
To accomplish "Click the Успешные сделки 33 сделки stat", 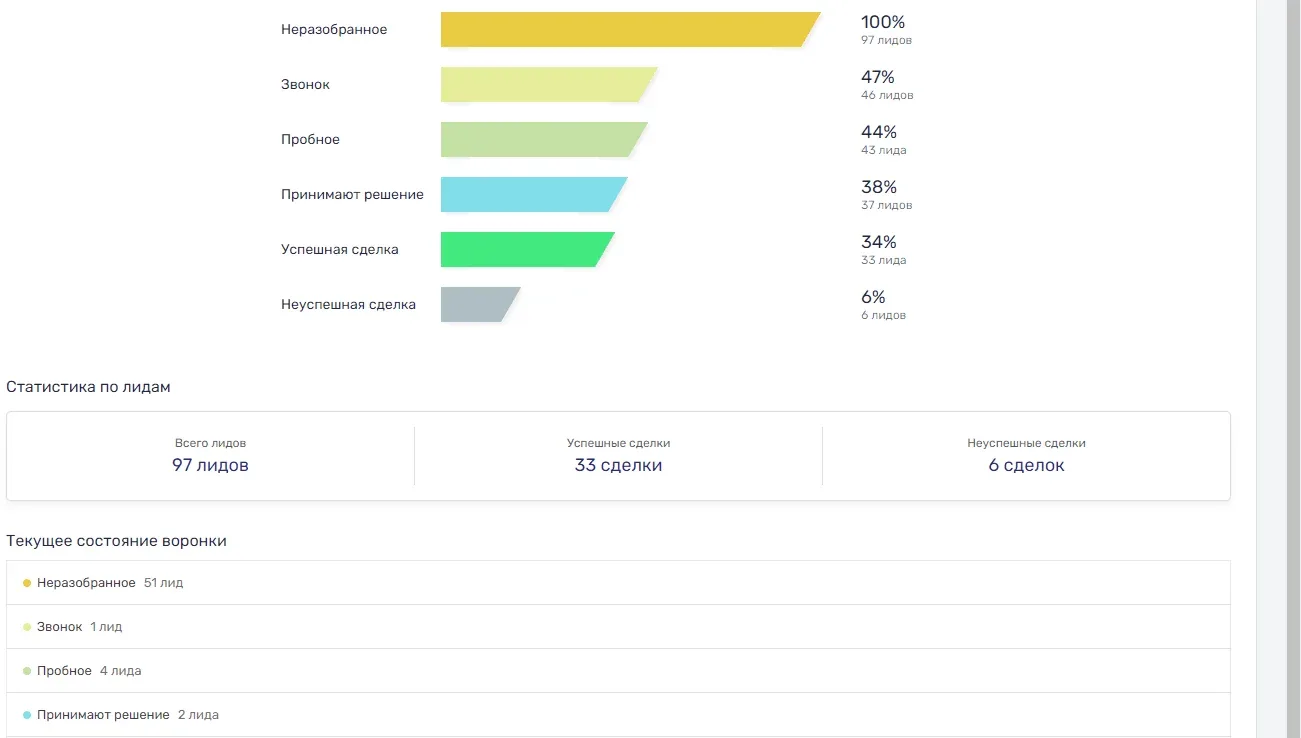I will 618,456.
